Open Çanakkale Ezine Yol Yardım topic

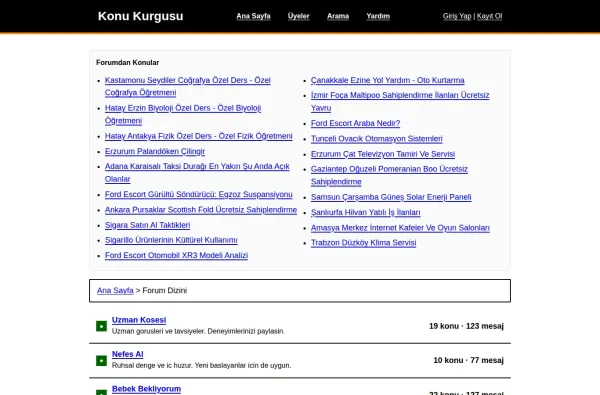(x=388, y=80)
